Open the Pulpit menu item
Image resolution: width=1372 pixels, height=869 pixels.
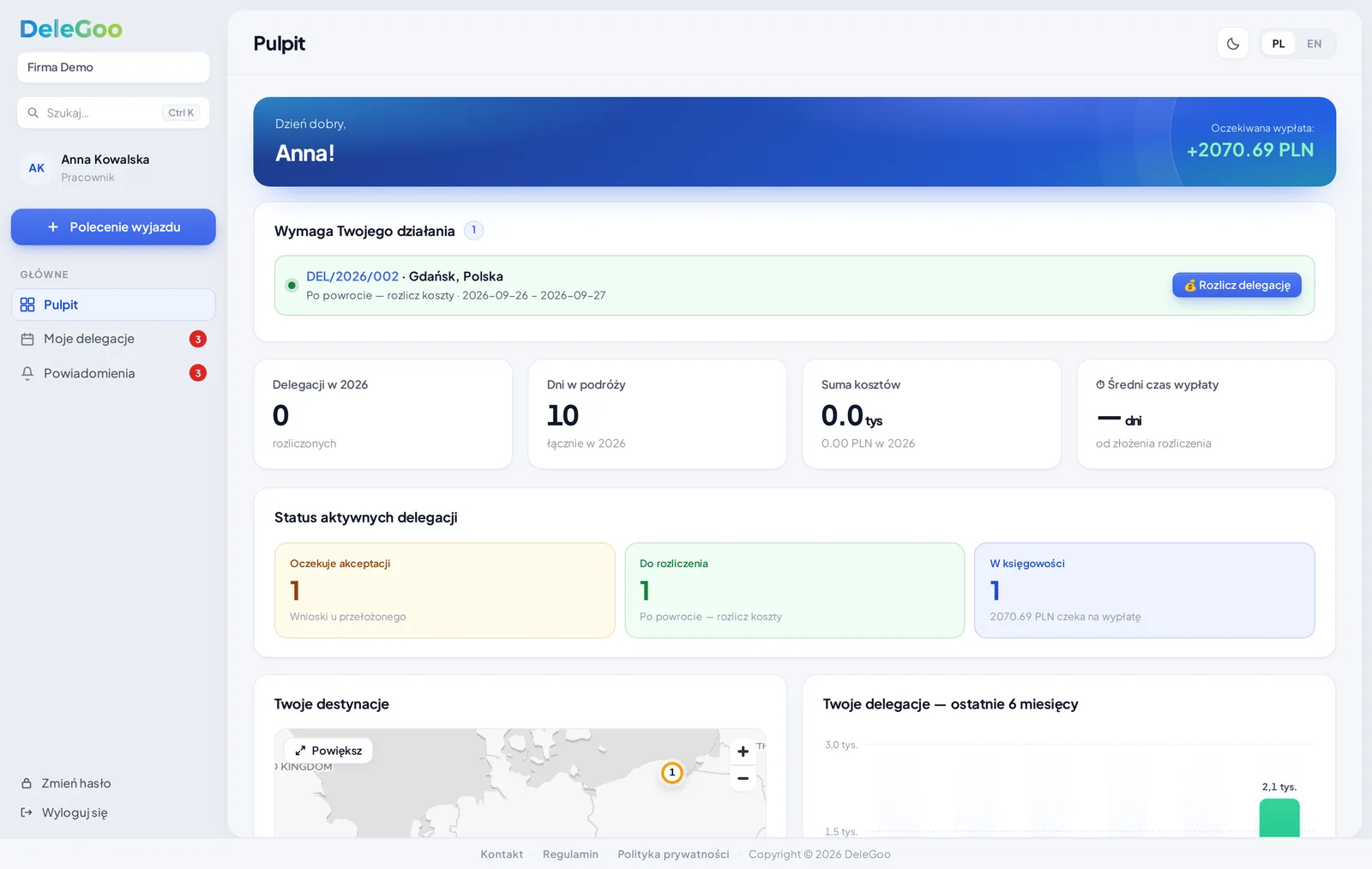pyautogui.click(x=113, y=305)
